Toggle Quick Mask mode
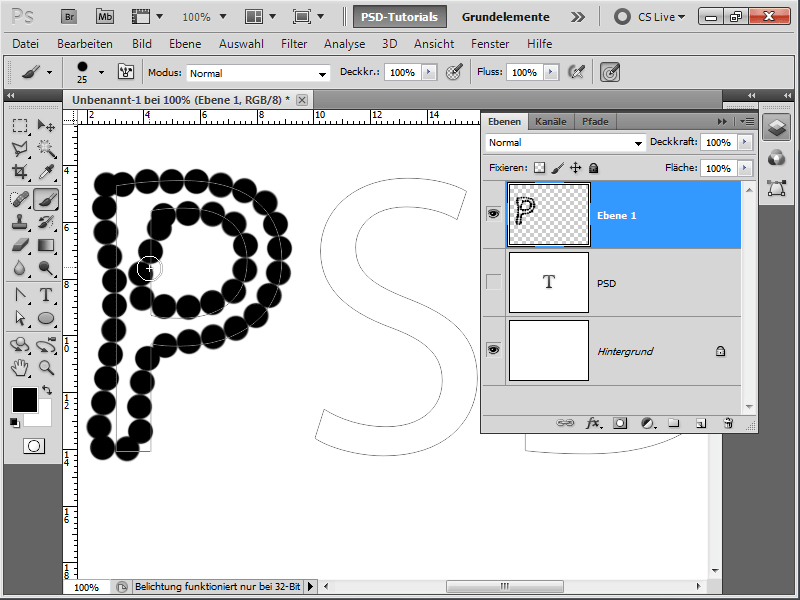Screen dimensions: 800x600 click(34, 446)
